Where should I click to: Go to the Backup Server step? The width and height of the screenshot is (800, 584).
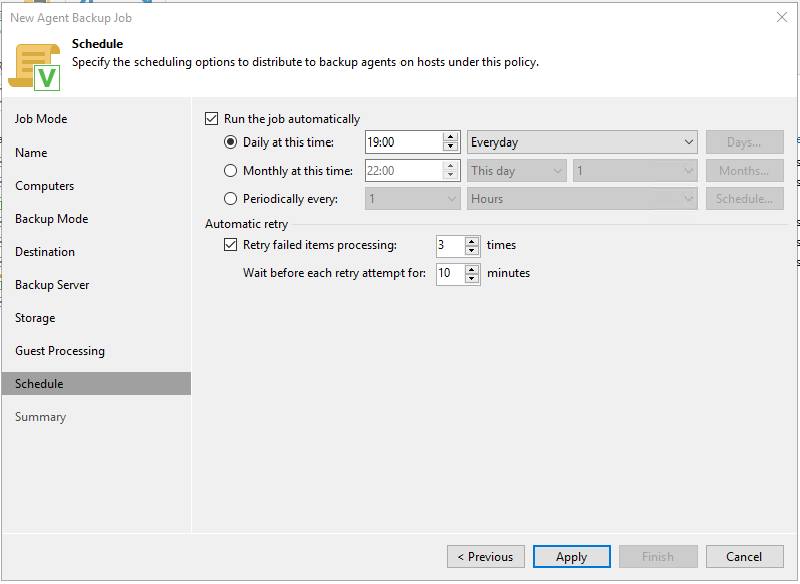pyautogui.click(x=52, y=285)
